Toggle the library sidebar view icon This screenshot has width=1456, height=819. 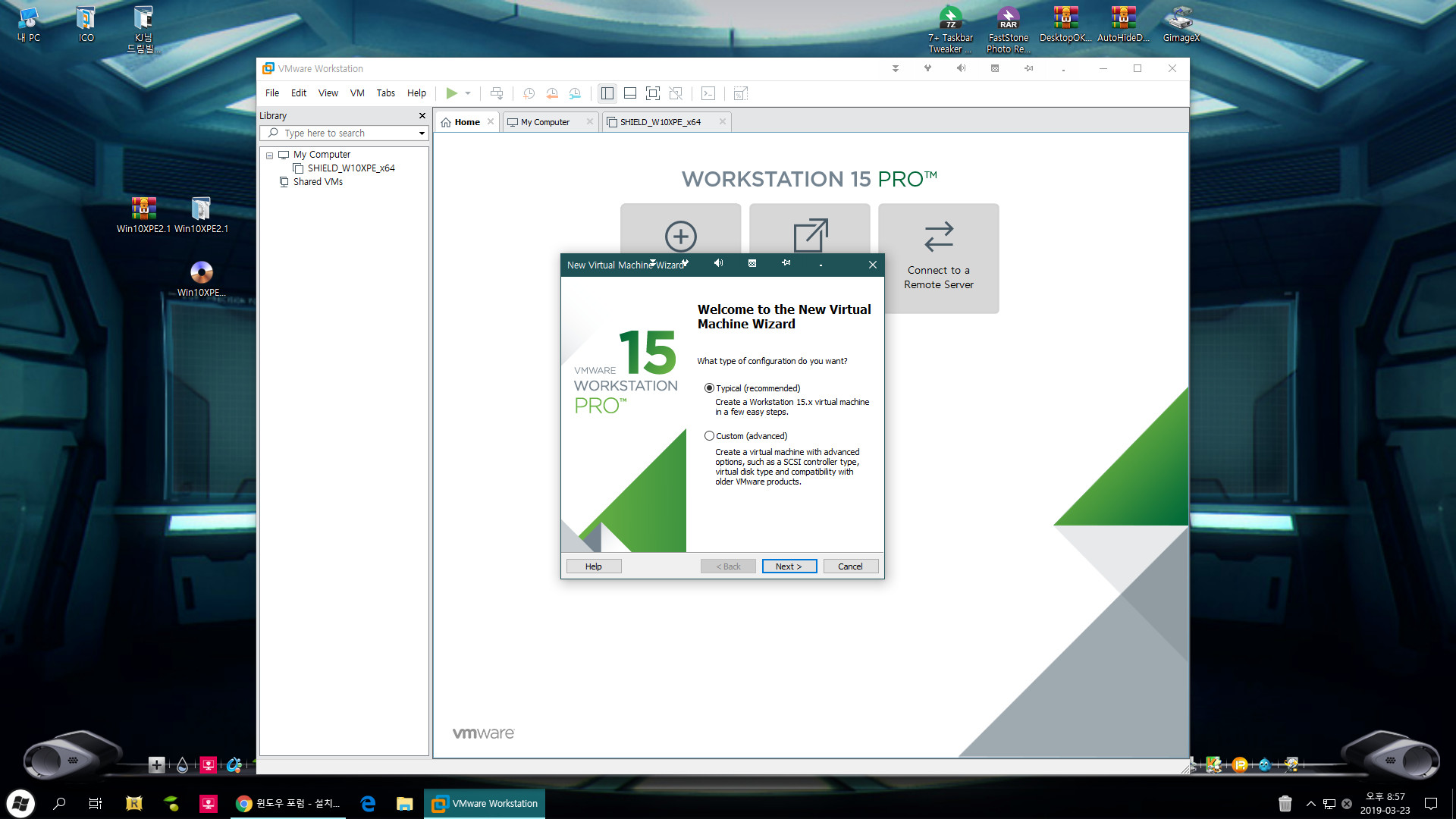(x=607, y=93)
